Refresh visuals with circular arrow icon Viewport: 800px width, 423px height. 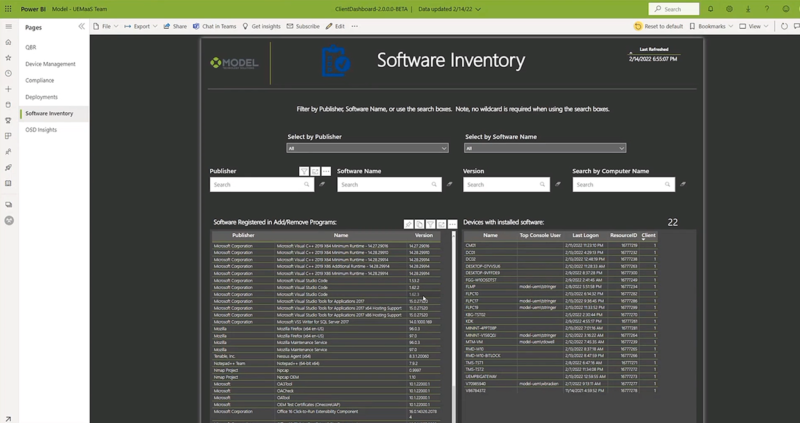(x=784, y=26)
